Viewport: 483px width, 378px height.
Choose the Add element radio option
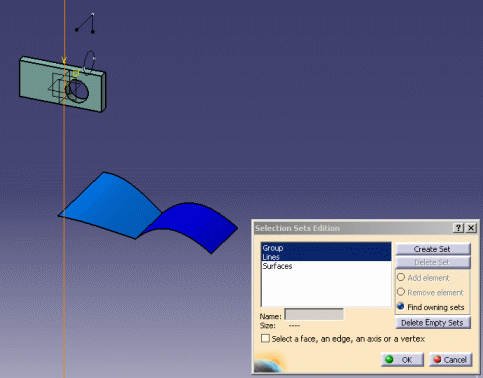coord(401,277)
